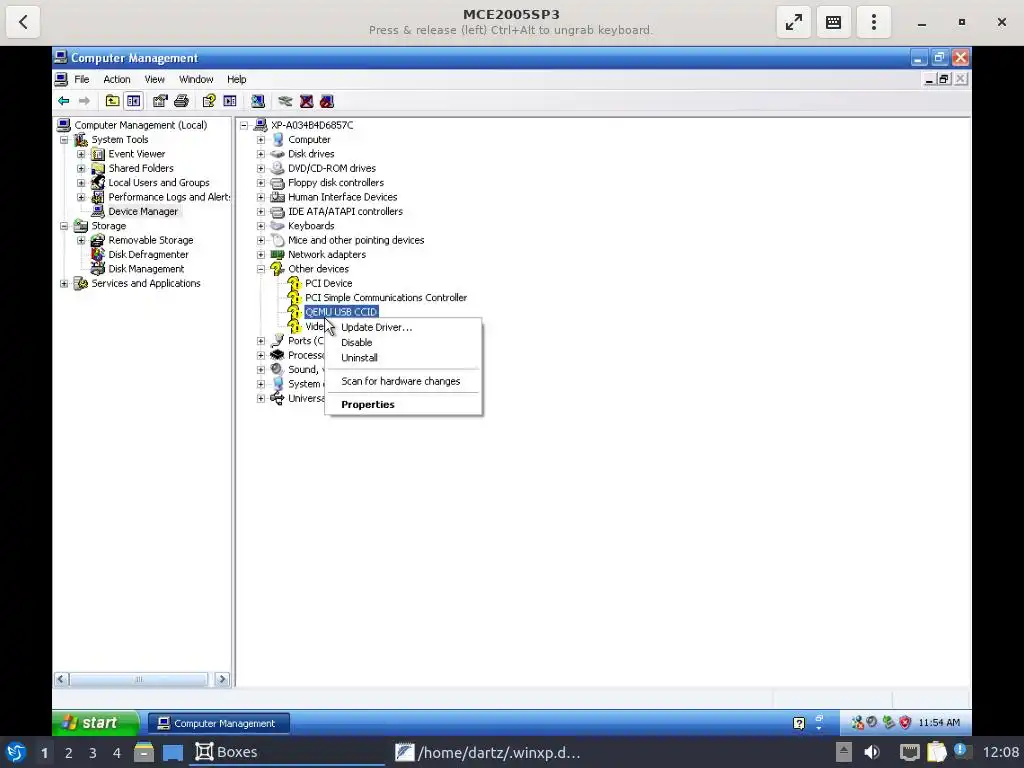1024x768 pixels.
Task: Expand the Shared Folders node
Action: [81, 168]
